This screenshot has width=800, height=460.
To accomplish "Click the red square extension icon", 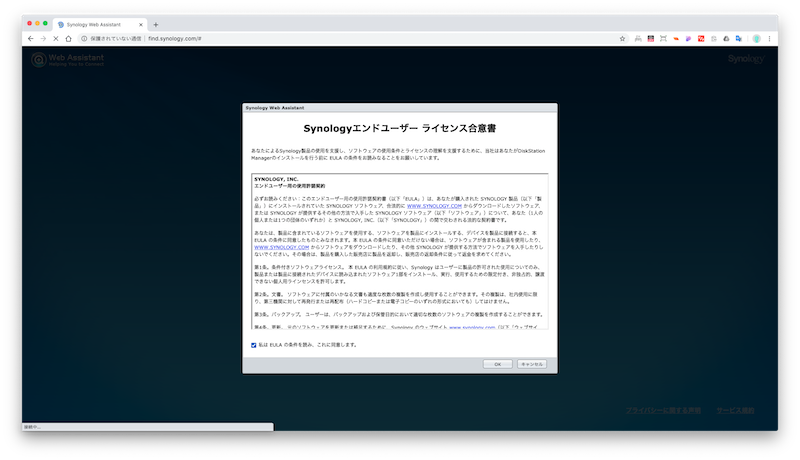I will coord(701,39).
